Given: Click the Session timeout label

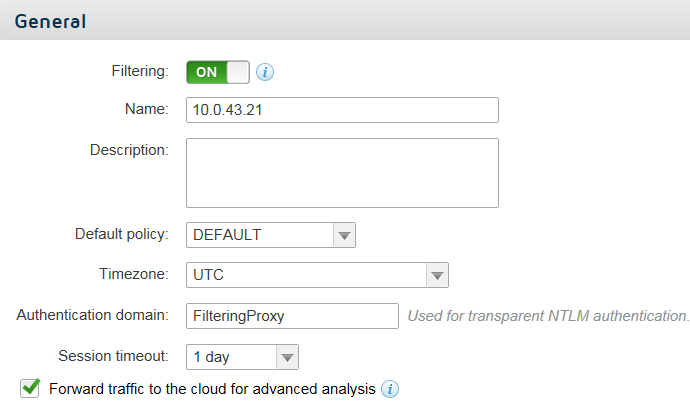Looking at the screenshot, I should click(114, 356).
